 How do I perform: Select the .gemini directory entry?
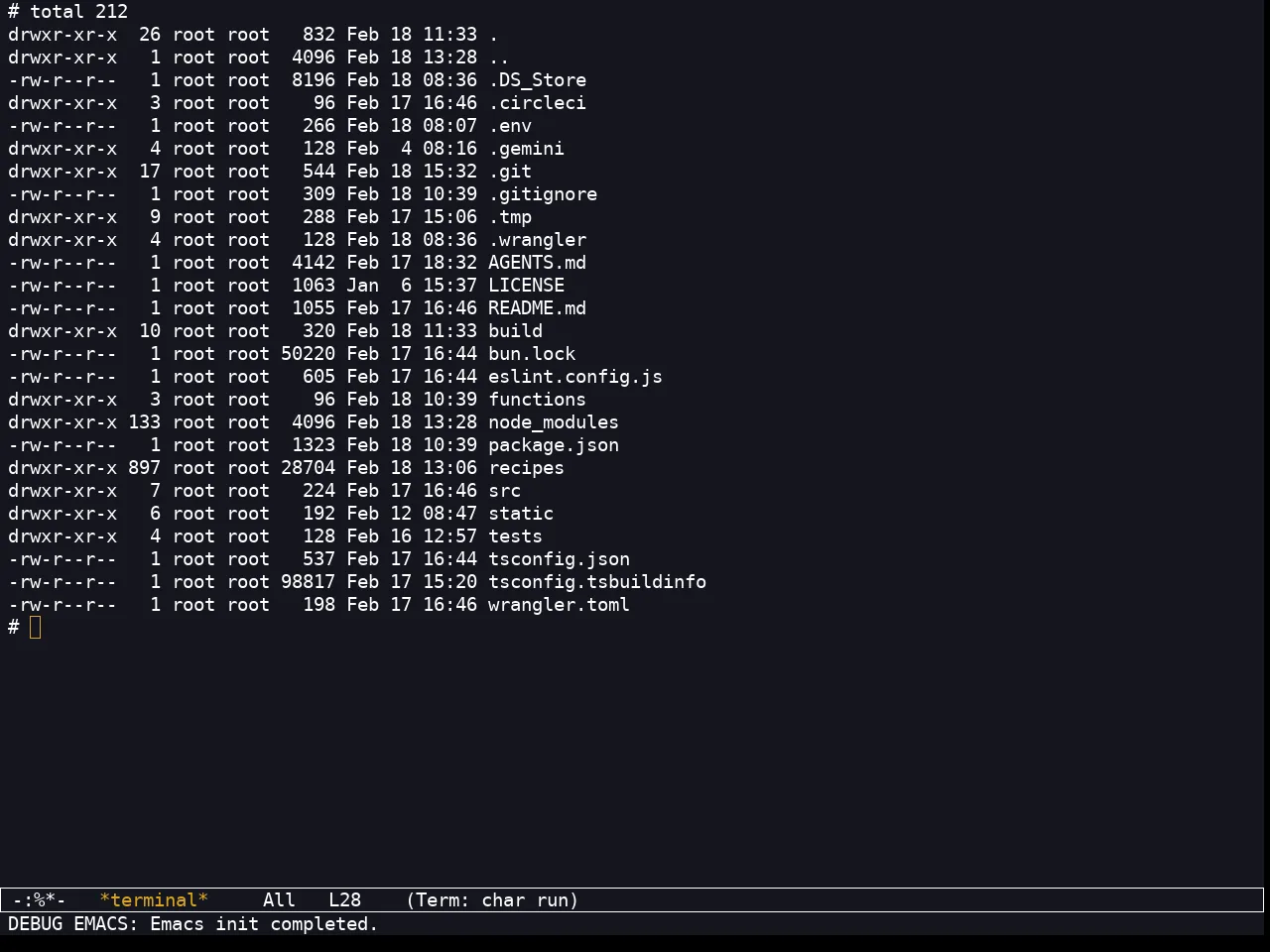[526, 149]
